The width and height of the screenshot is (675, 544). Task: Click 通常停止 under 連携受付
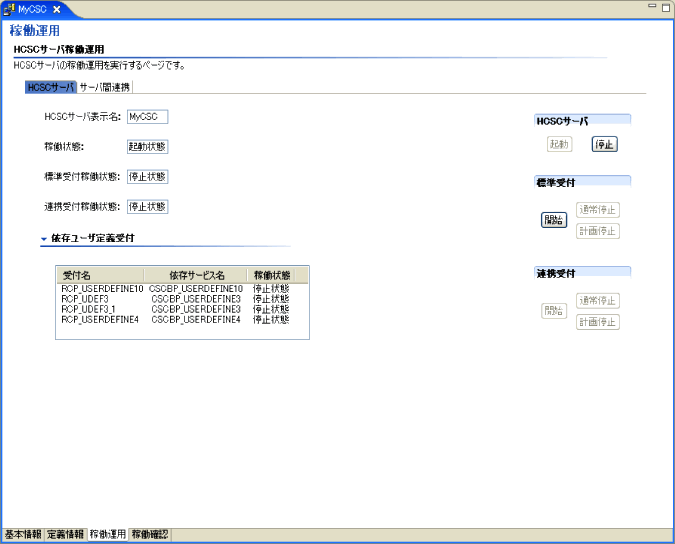(x=598, y=300)
